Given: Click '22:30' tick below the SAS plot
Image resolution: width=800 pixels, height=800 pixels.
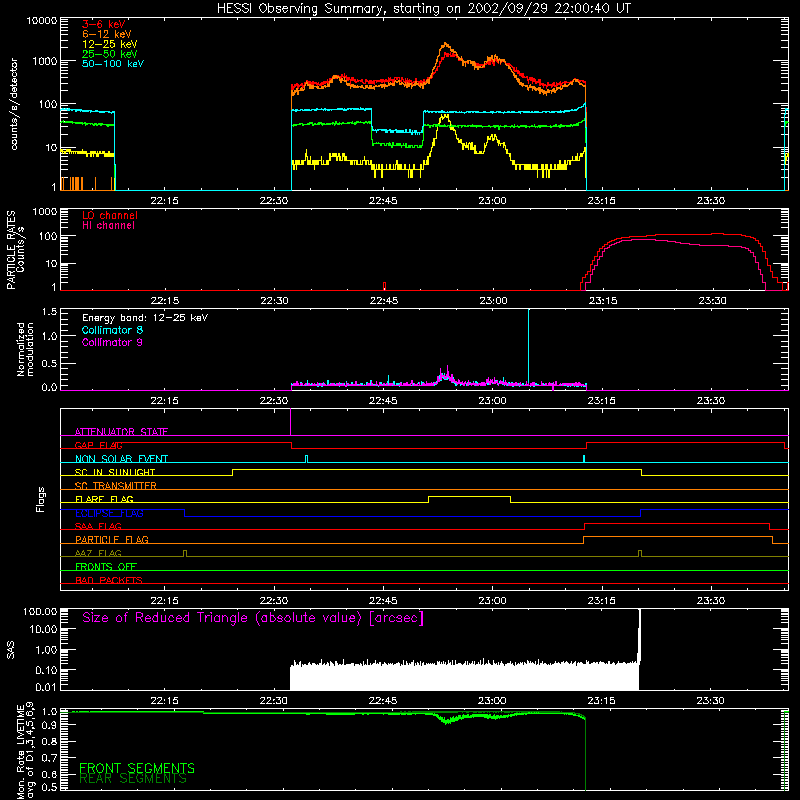Looking at the screenshot, I should (x=273, y=701).
